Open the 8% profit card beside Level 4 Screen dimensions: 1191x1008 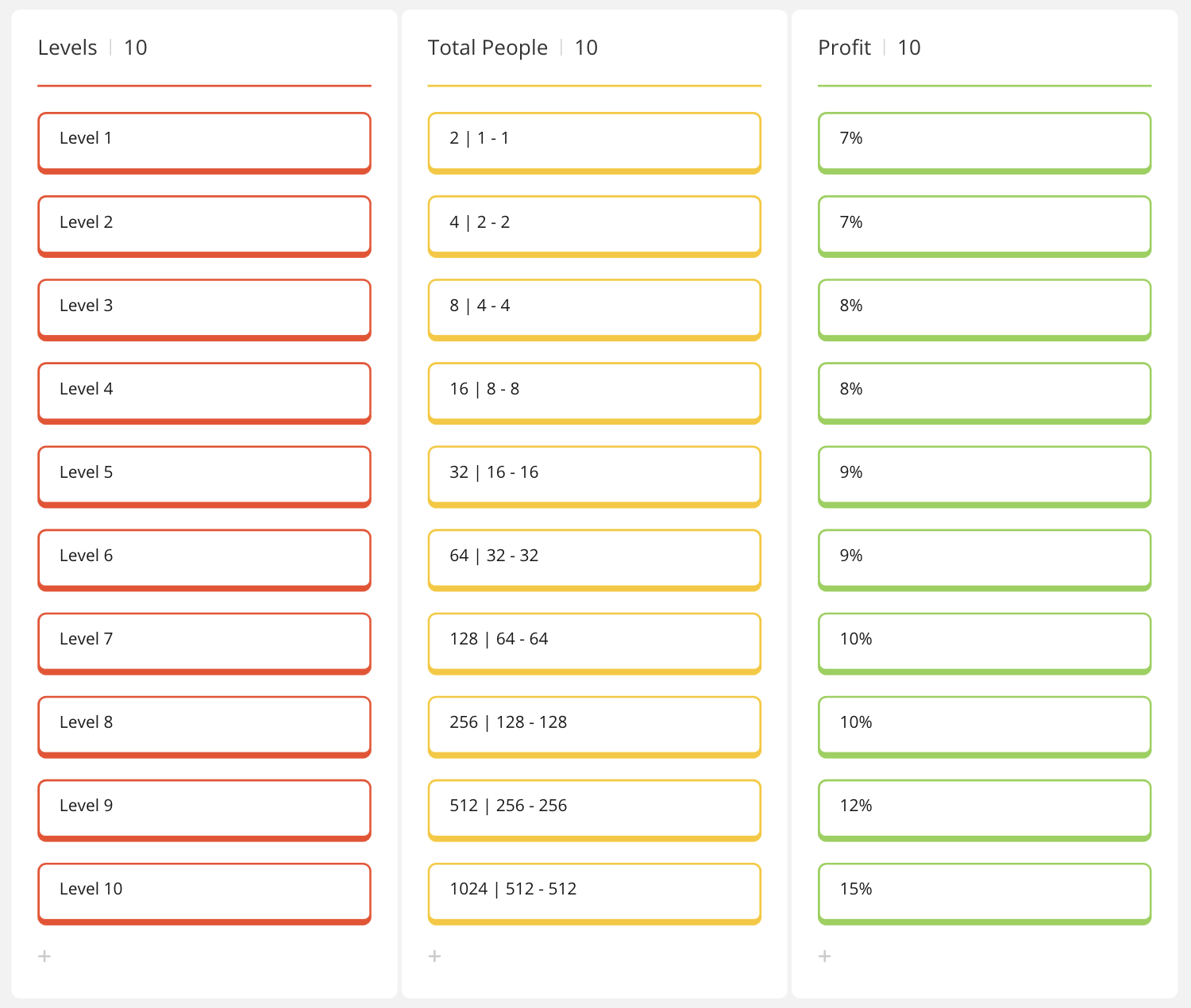pyautogui.click(x=985, y=393)
